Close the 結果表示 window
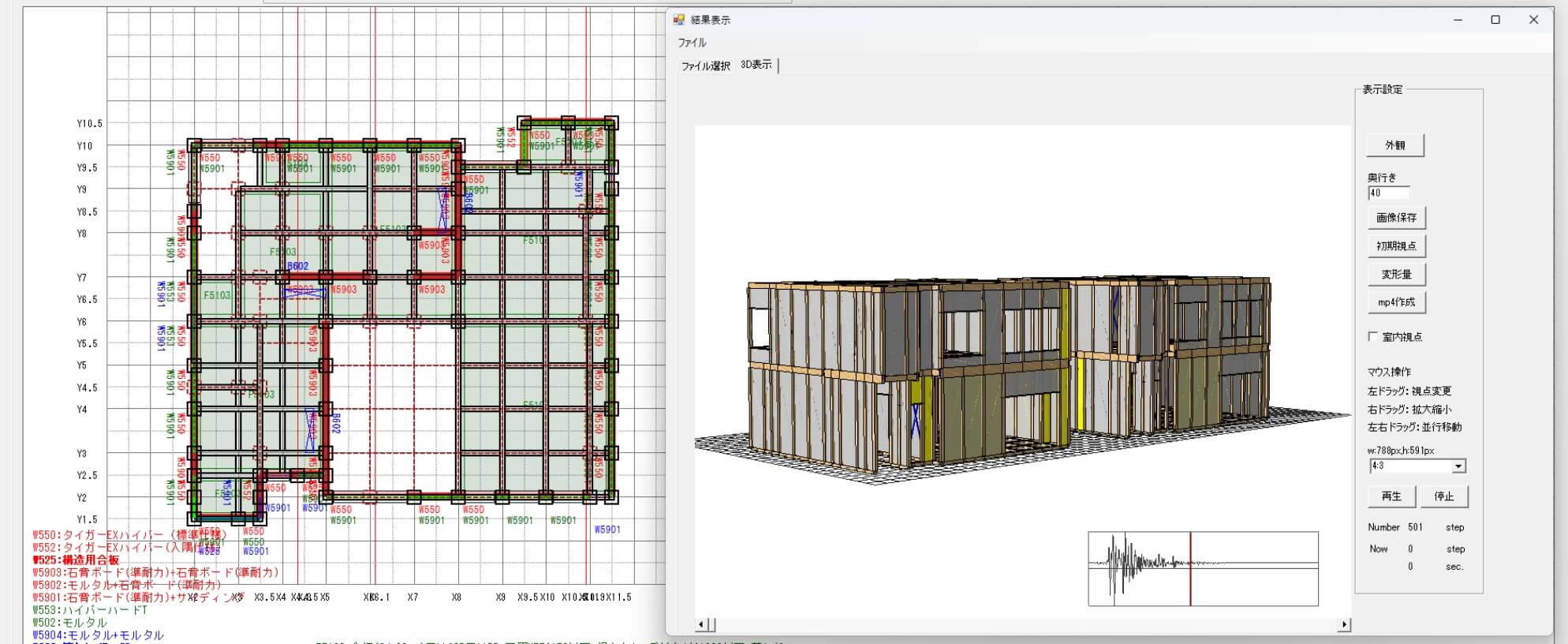The height and width of the screenshot is (644, 1568). [x=1533, y=20]
